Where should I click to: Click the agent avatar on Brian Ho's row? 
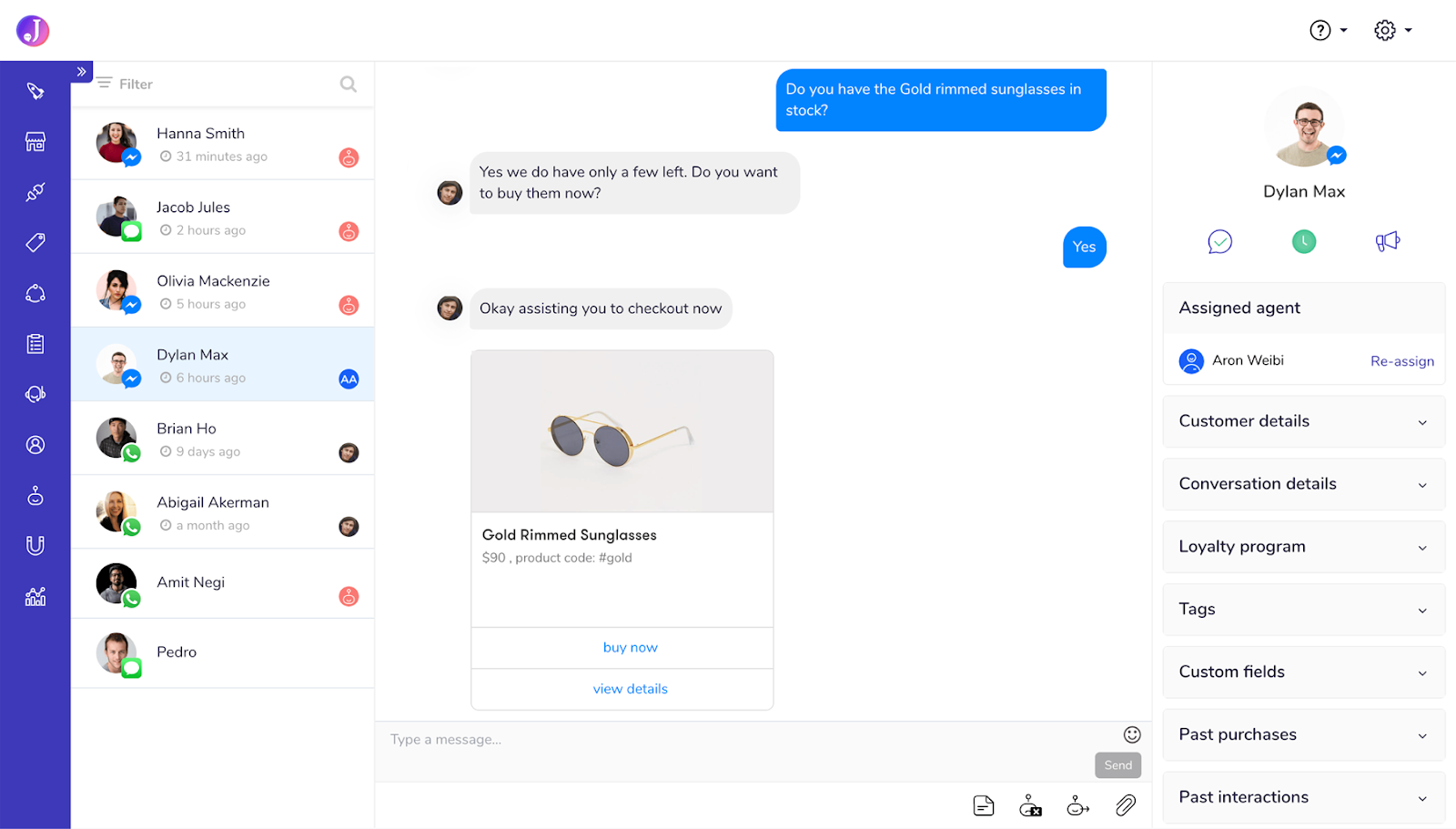(349, 452)
